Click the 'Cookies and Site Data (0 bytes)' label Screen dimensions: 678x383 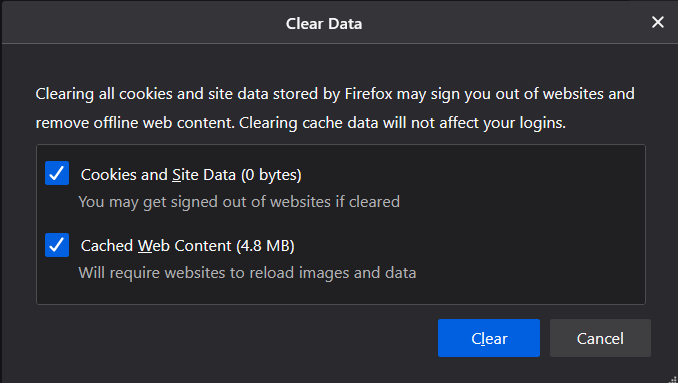(191, 175)
